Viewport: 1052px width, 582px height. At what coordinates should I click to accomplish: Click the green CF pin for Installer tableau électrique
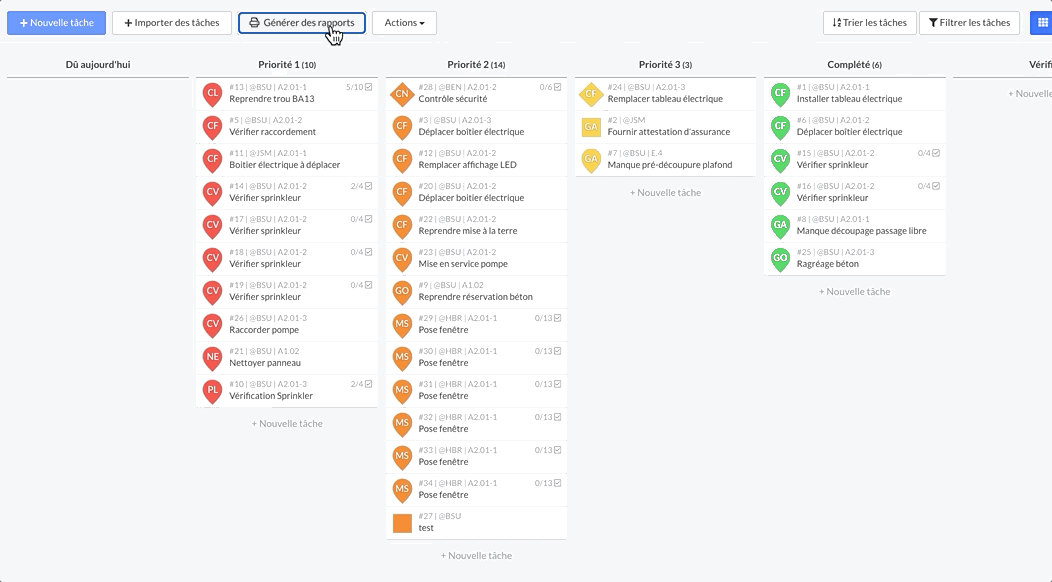[x=780, y=94]
